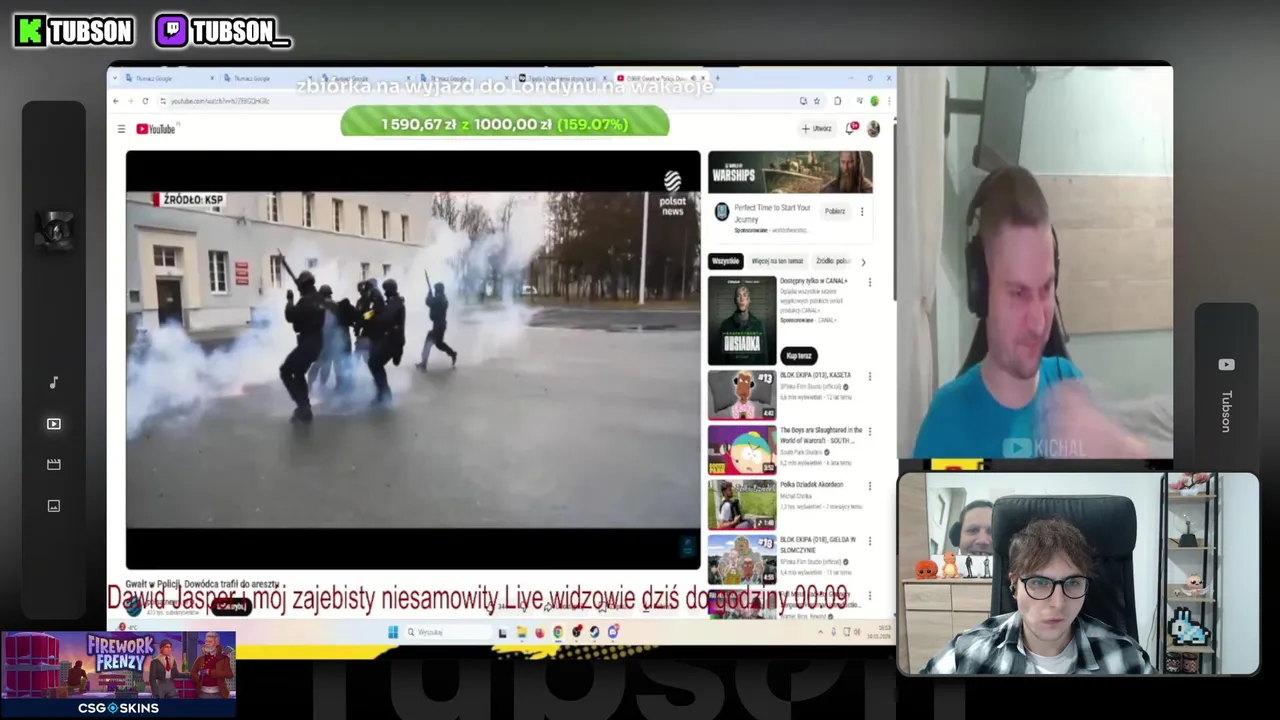Select the music note icon in left sidebar

[54, 382]
